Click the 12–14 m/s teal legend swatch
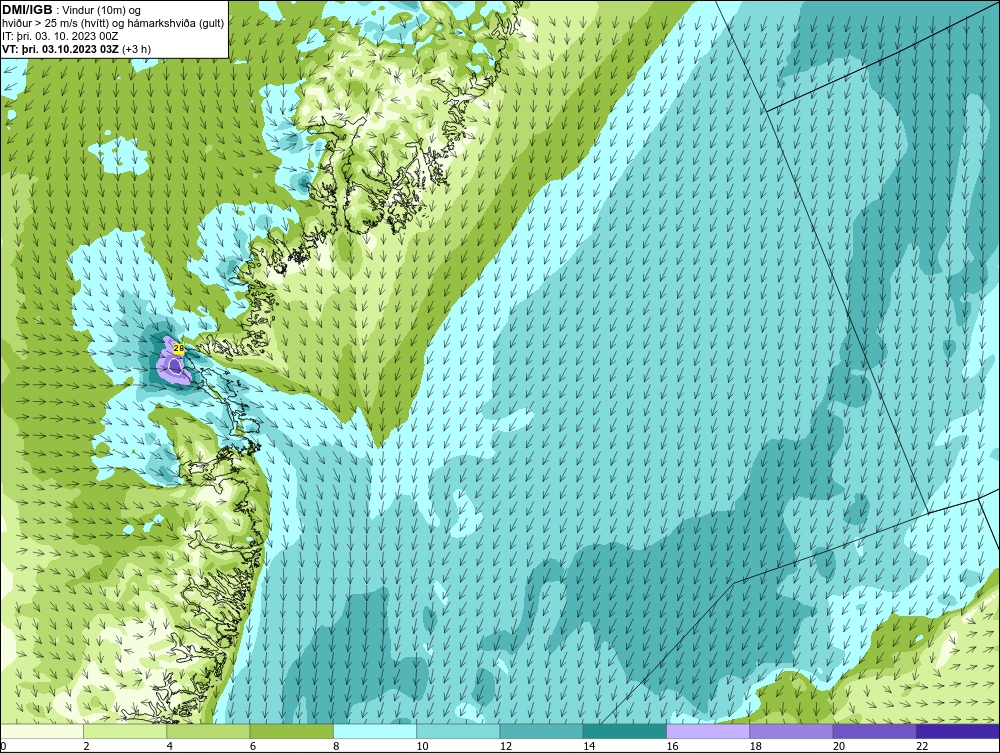Viewport: 1000px width, 753px height. point(541,731)
